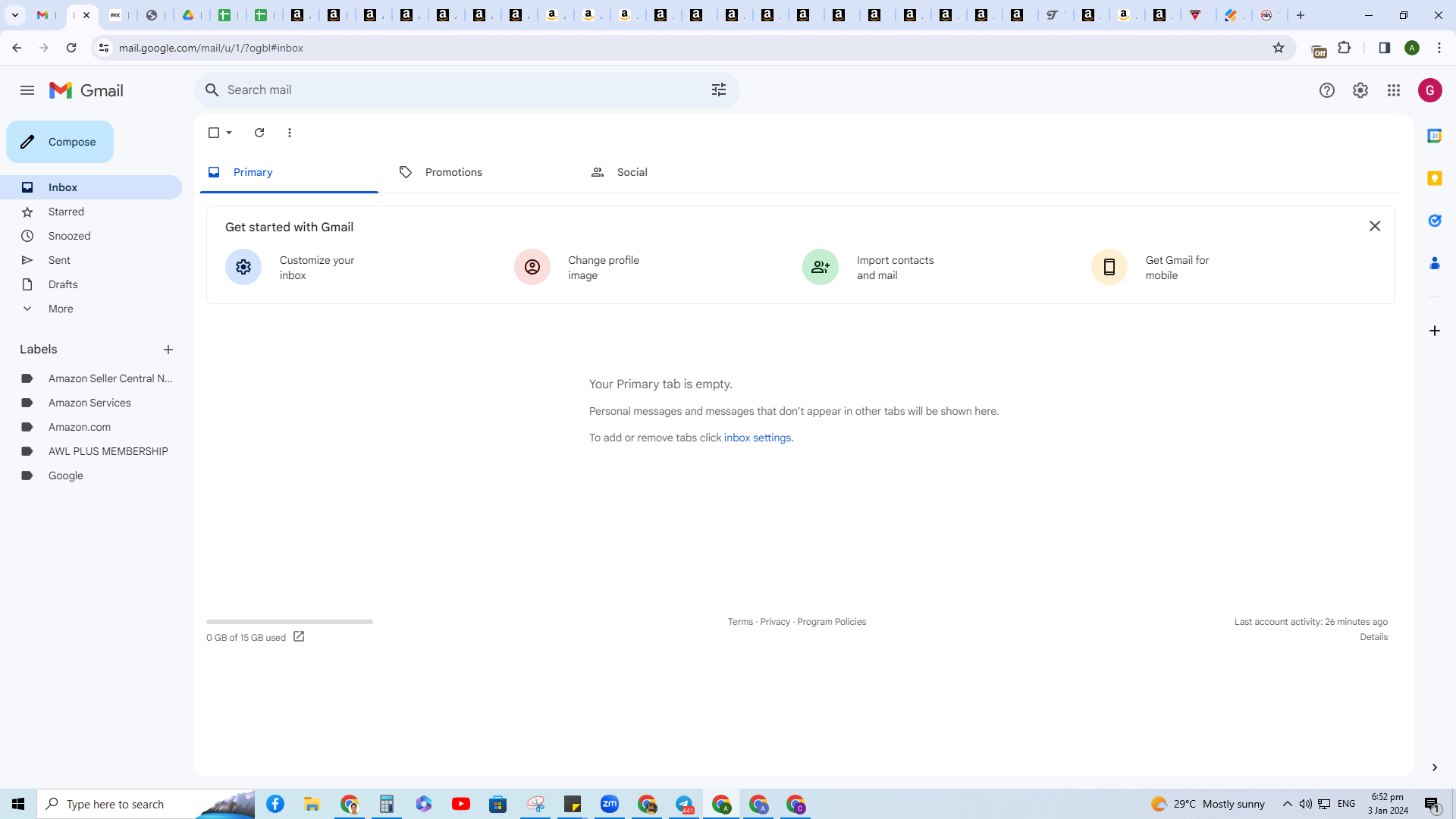The image size is (1456, 819).
Task: Reload the page in Chrome
Action: pos(71,48)
